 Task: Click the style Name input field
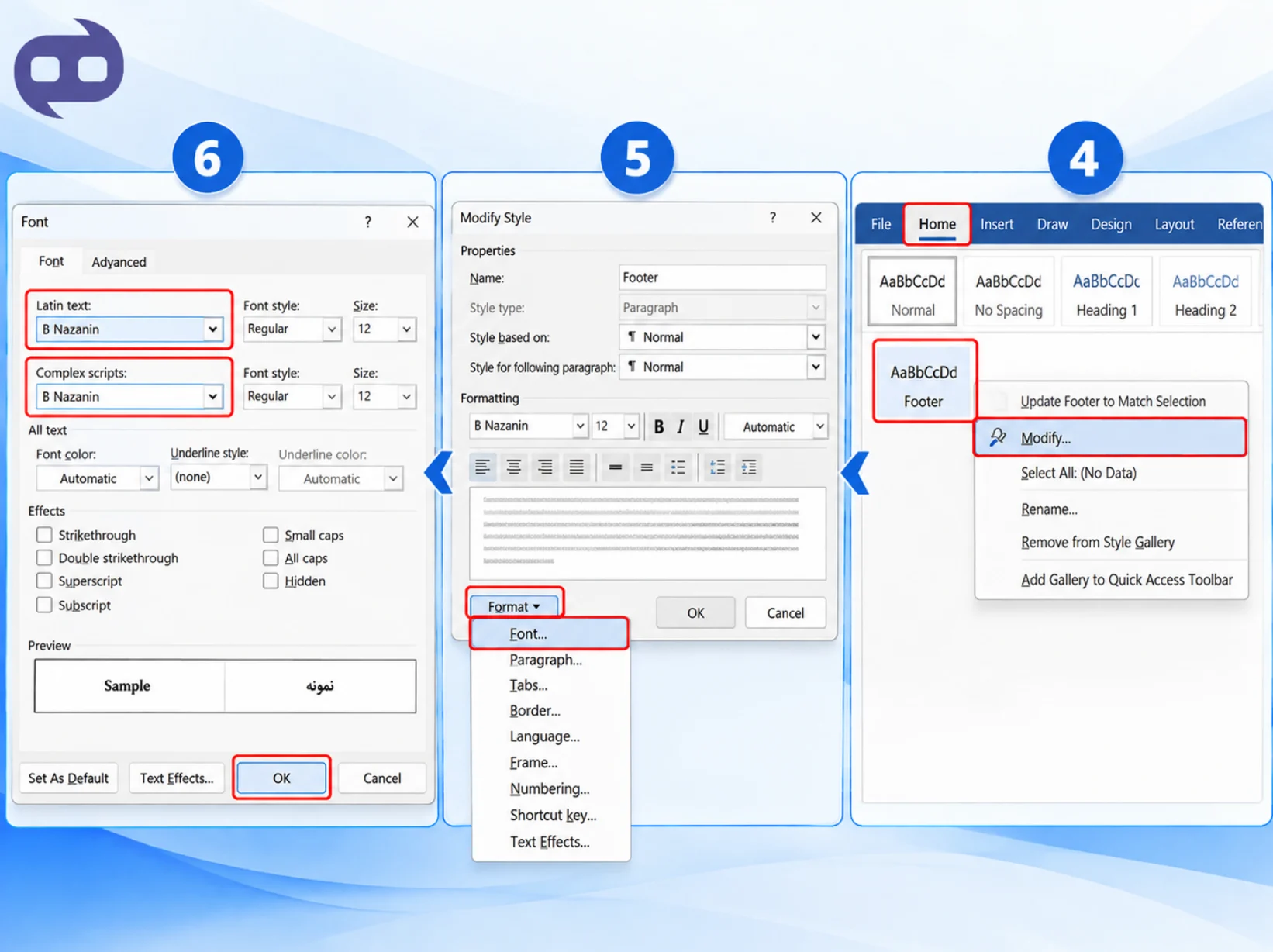tap(723, 278)
